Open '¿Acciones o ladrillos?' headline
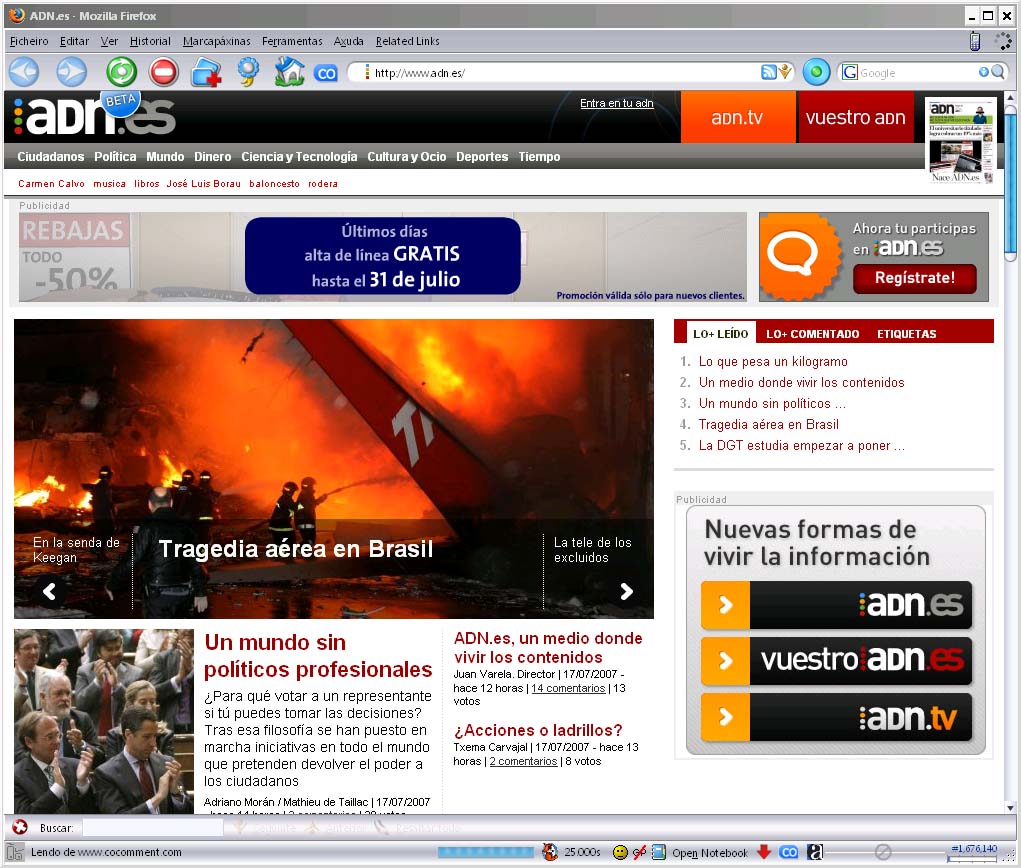The height and width of the screenshot is (868, 1021). [x=538, y=730]
